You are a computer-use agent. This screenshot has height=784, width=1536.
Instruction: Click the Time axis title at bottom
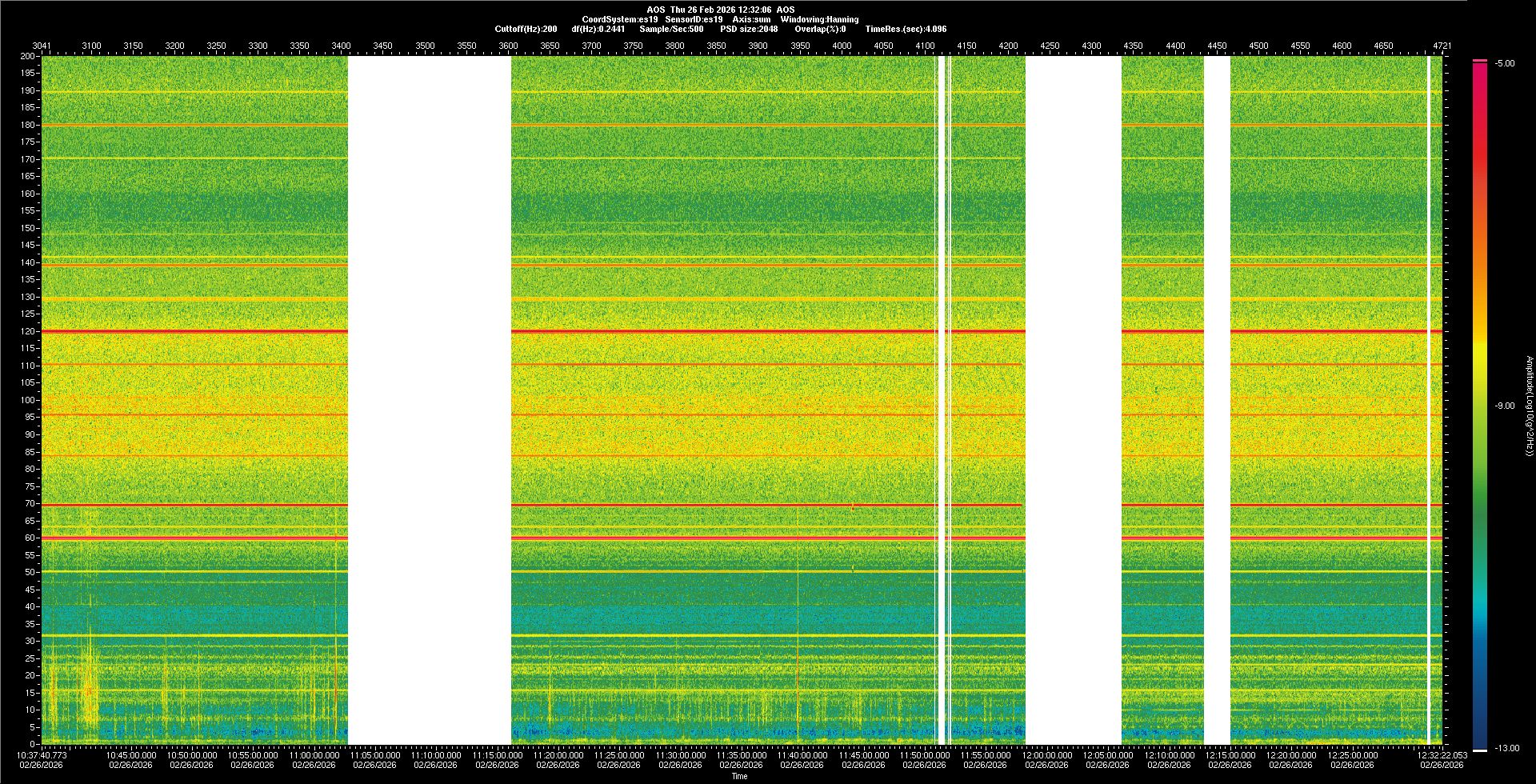[x=739, y=776]
